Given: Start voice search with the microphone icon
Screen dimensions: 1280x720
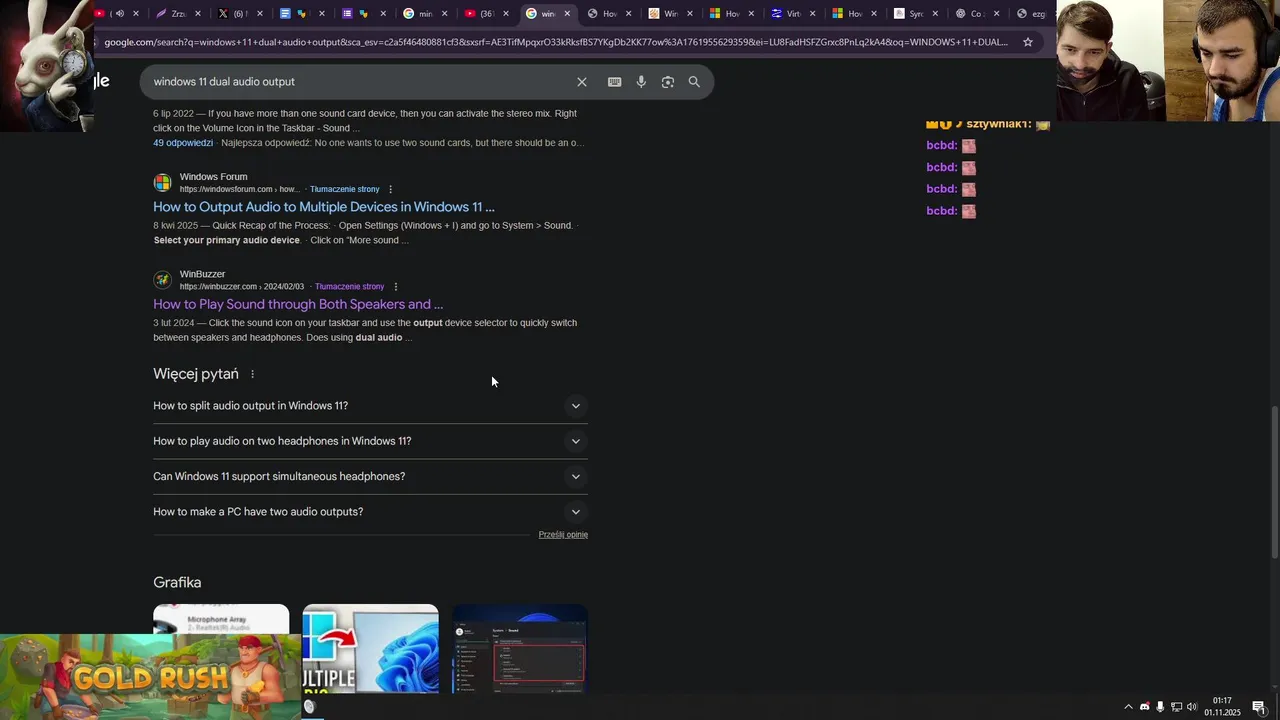Looking at the screenshot, I should pyautogui.click(x=641, y=82).
